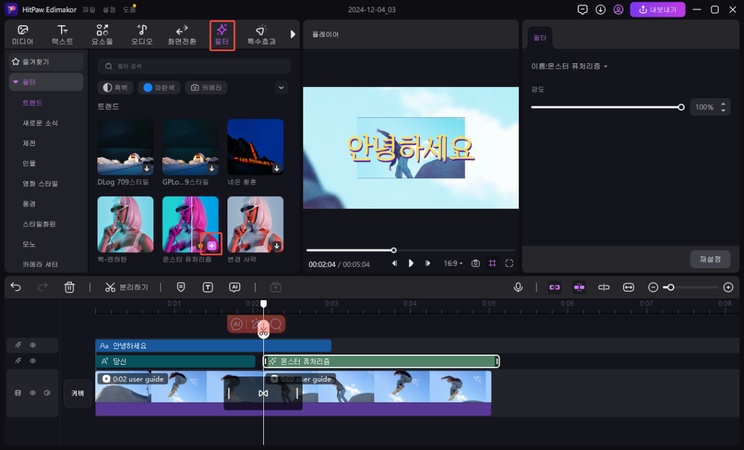Image resolution: width=744 pixels, height=450 pixels.
Task: Open the 특수효과 (Effects) panel
Action: [261, 35]
